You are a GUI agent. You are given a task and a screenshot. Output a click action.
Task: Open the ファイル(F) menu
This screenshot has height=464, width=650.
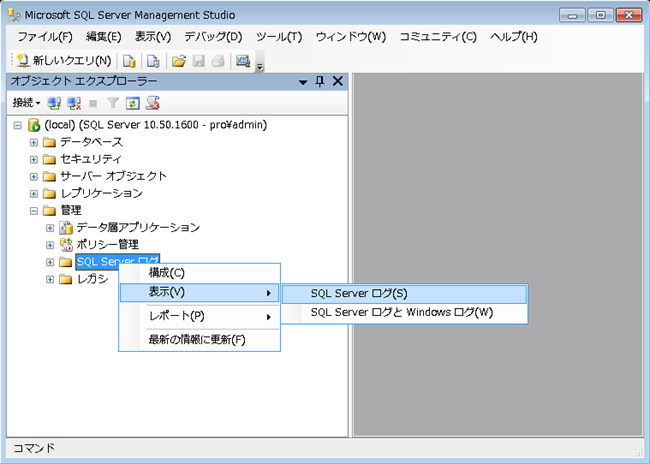(45, 37)
